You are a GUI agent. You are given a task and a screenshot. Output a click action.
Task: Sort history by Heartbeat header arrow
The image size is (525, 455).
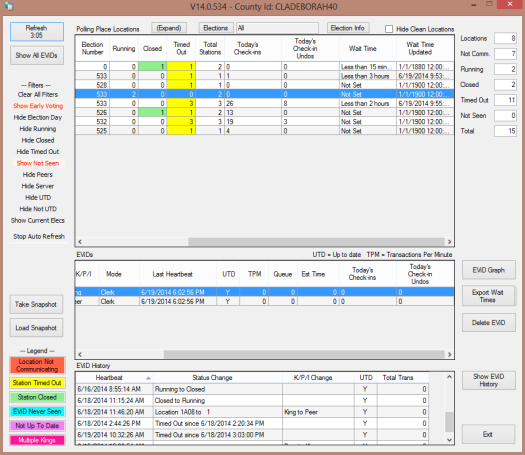pyautogui.click(x=148, y=378)
